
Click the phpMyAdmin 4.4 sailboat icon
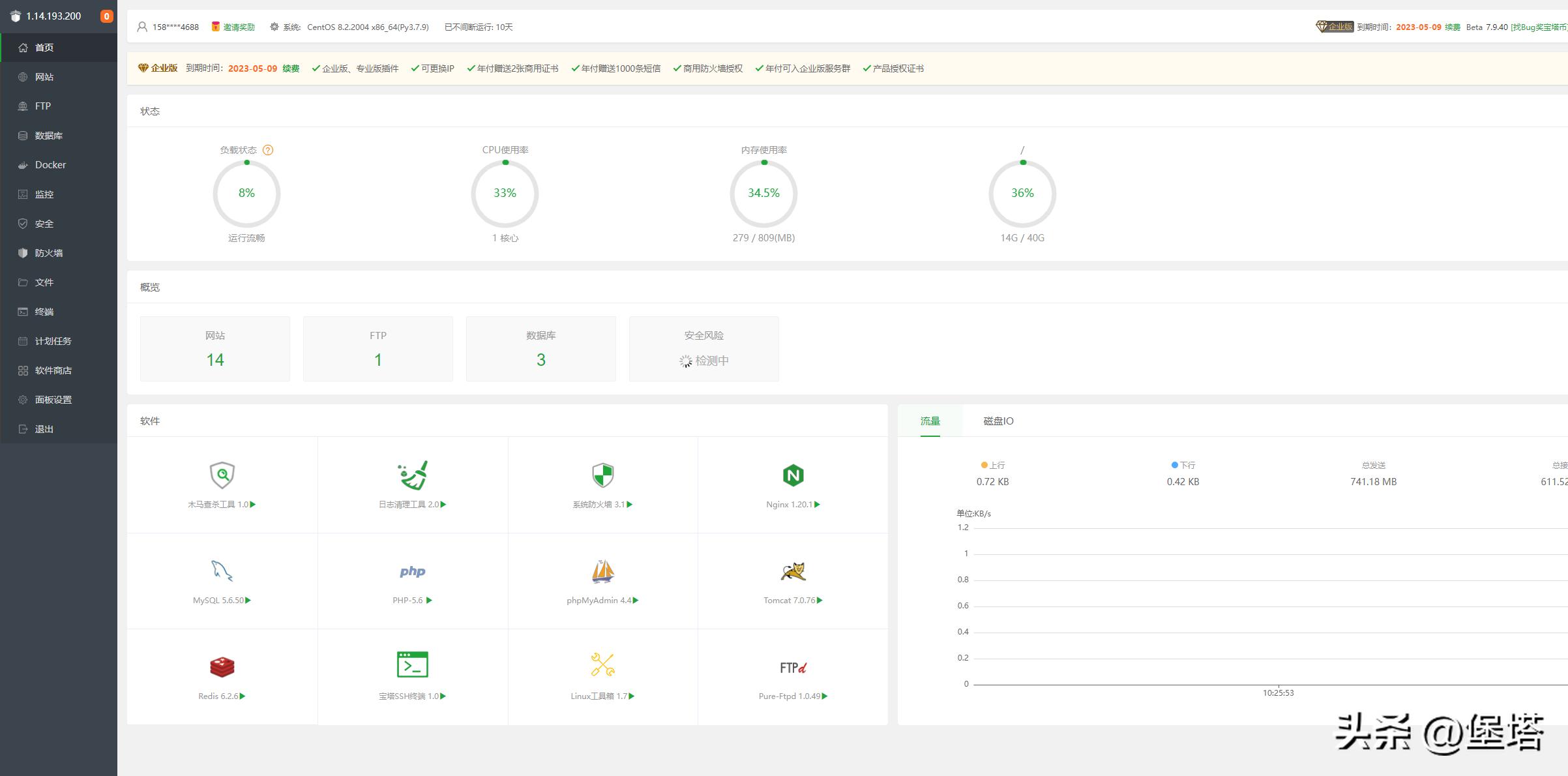tap(602, 571)
